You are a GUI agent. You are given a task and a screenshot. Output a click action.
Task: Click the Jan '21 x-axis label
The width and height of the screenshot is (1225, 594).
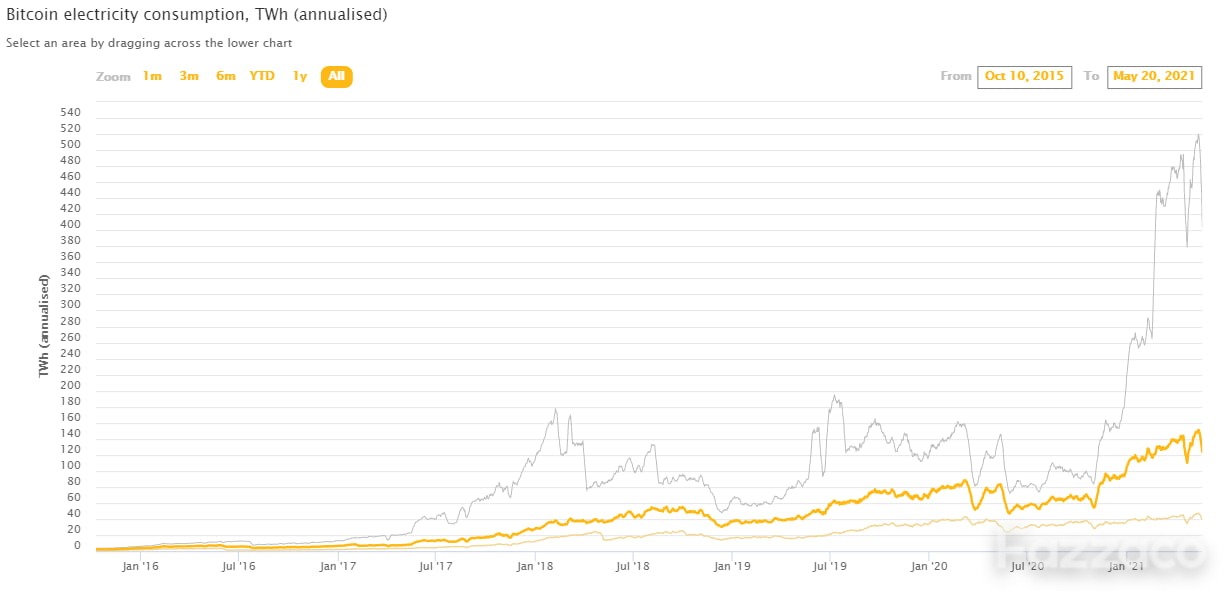[1126, 566]
